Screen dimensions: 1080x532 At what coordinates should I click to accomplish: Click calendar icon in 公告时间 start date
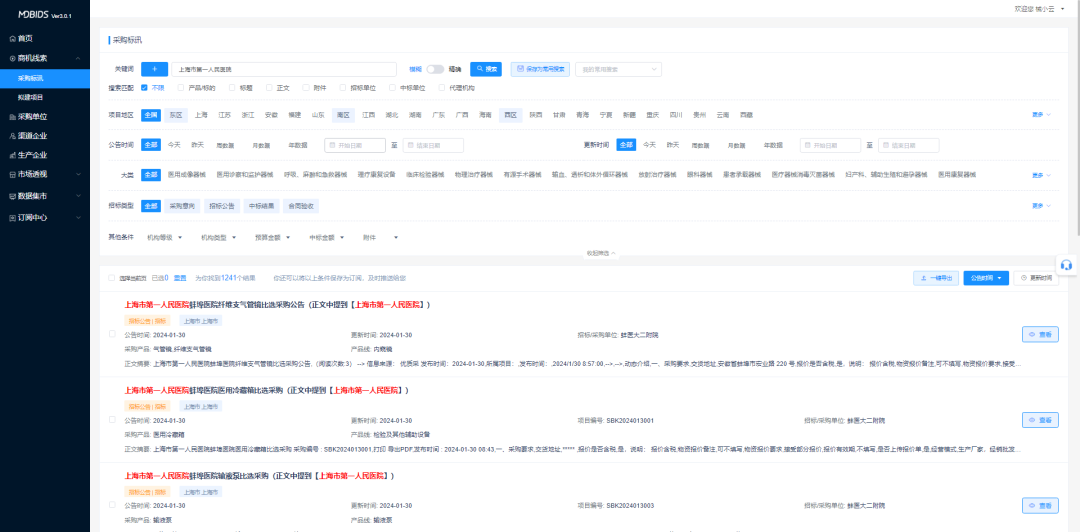332,145
